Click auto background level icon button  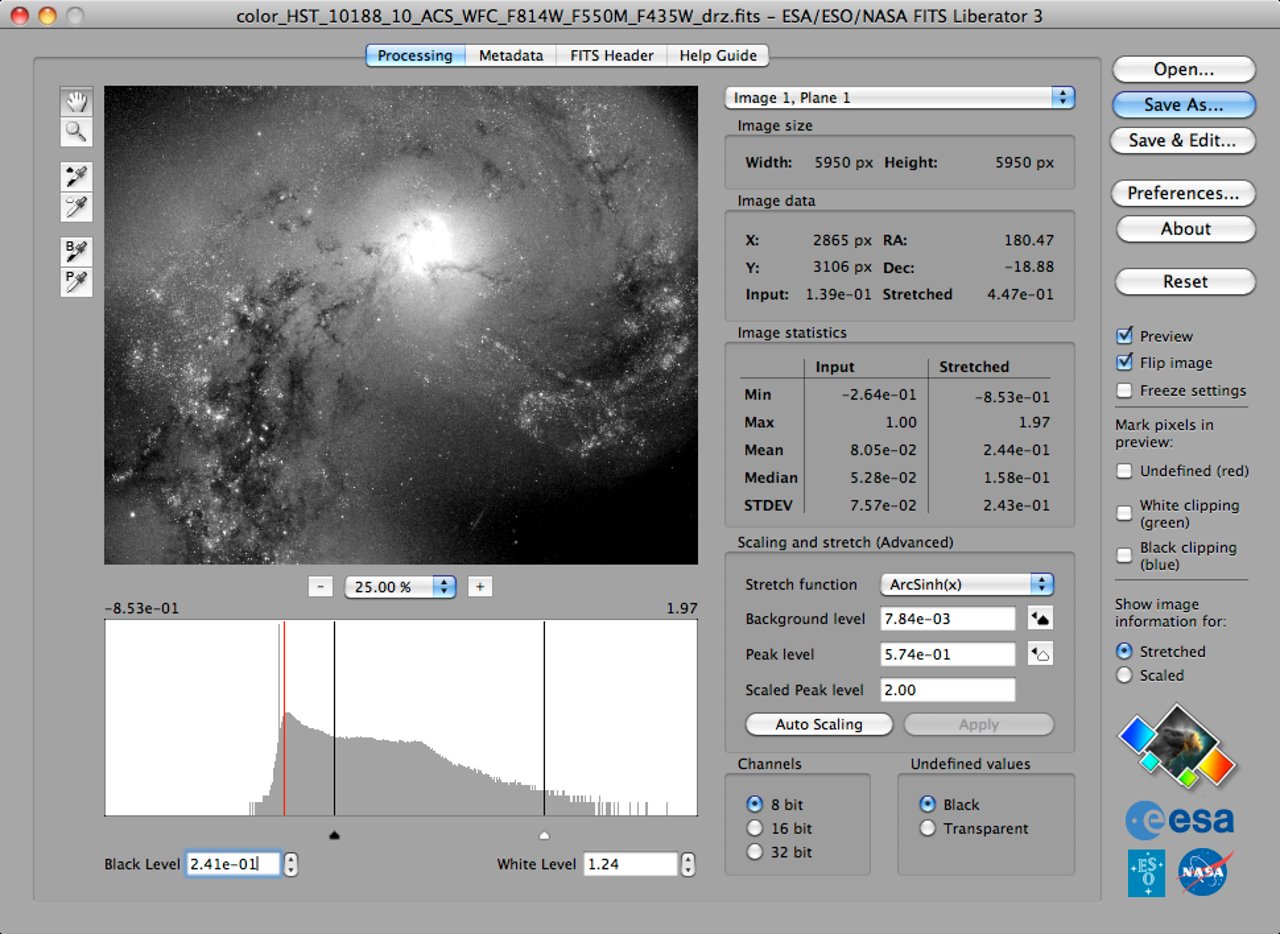coord(1040,619)
